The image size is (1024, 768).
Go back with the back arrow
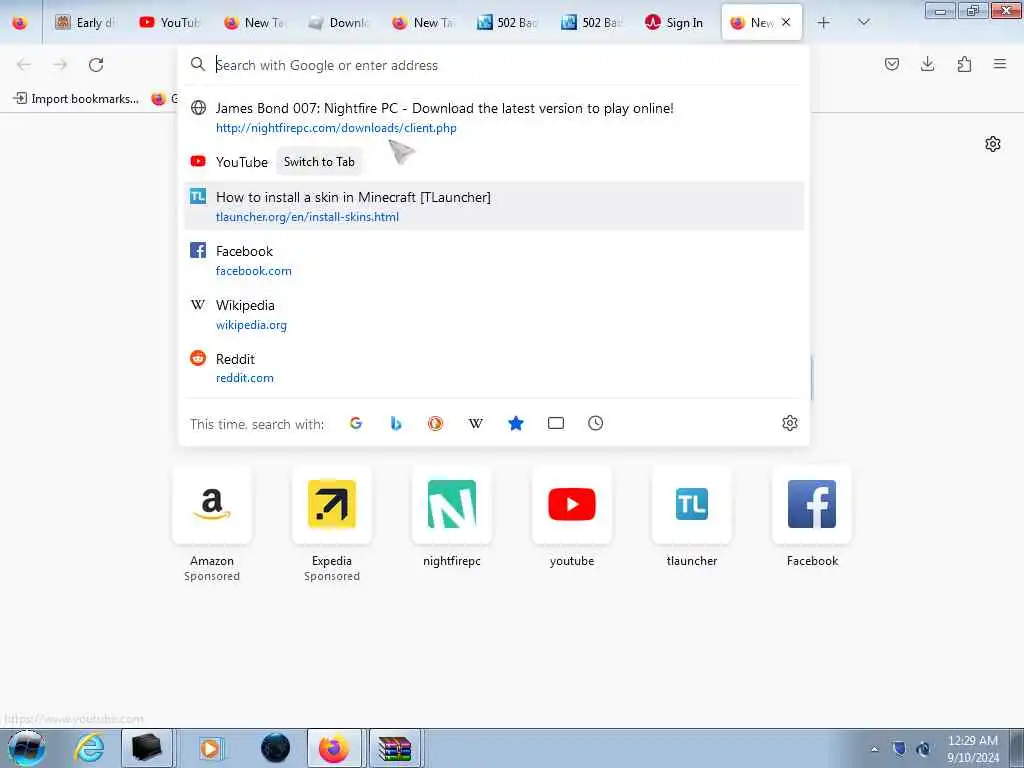(24, 64)
